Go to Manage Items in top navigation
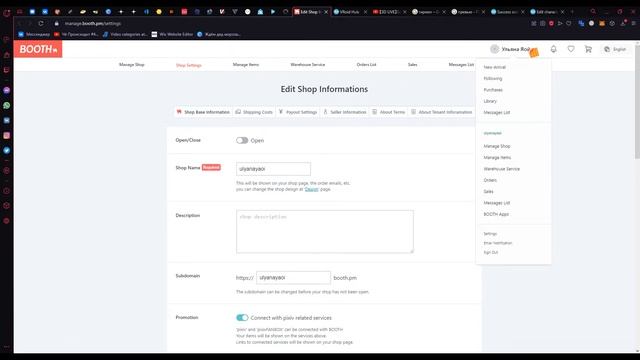This screenshot has height=360, width=640. (x=246, y=64)
